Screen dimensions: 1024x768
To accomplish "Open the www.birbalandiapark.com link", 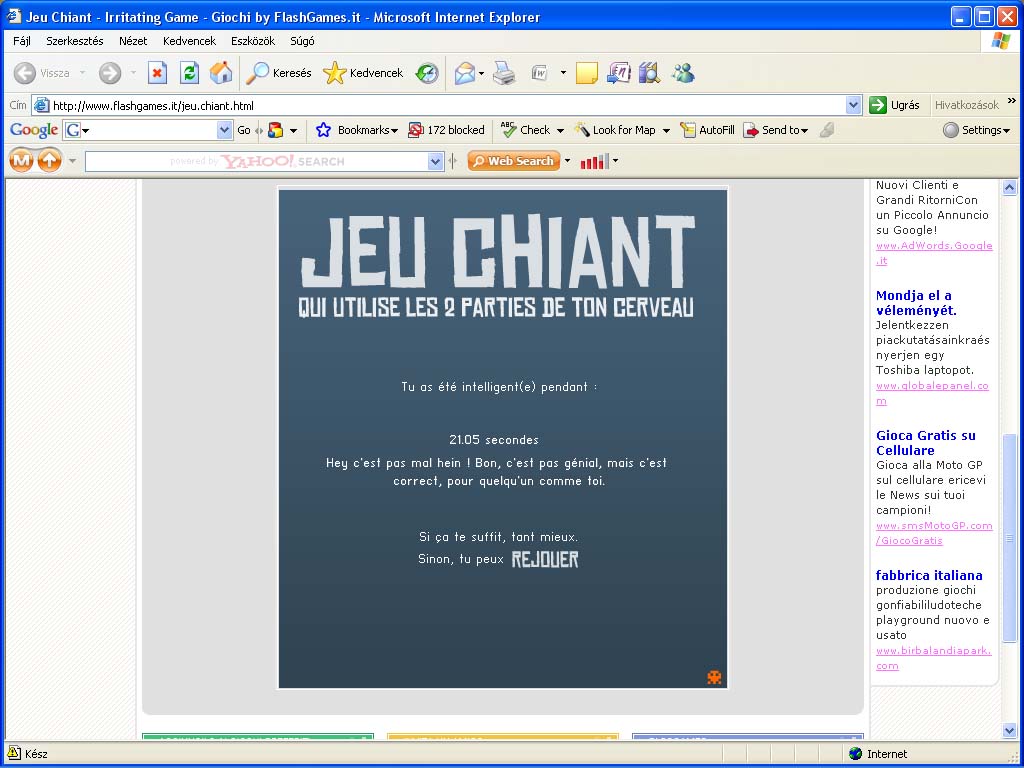I will pyautogui.click(x=933, y=658).
